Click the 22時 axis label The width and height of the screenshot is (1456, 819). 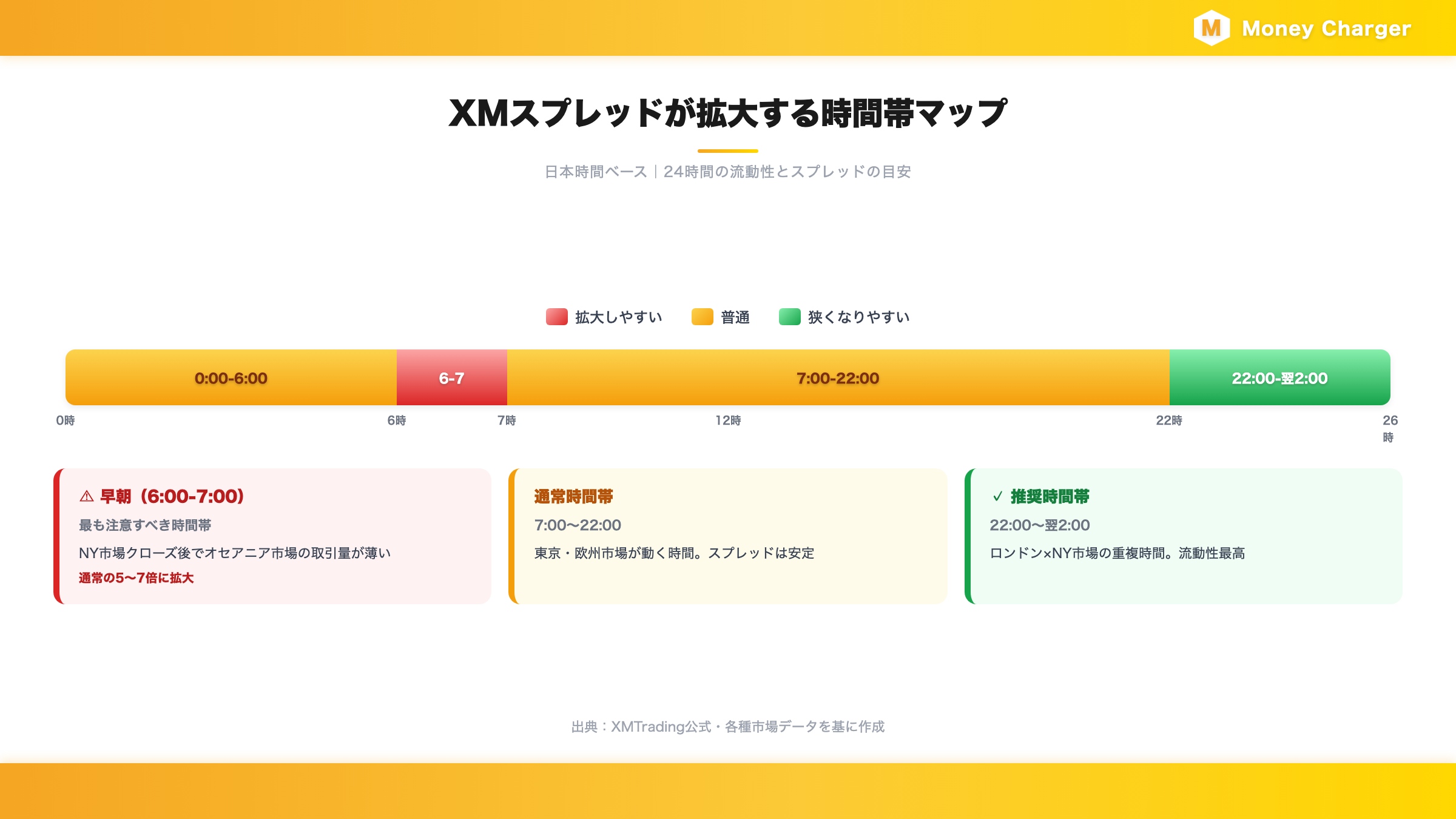pyautogui.click(x=1169, y=420)
